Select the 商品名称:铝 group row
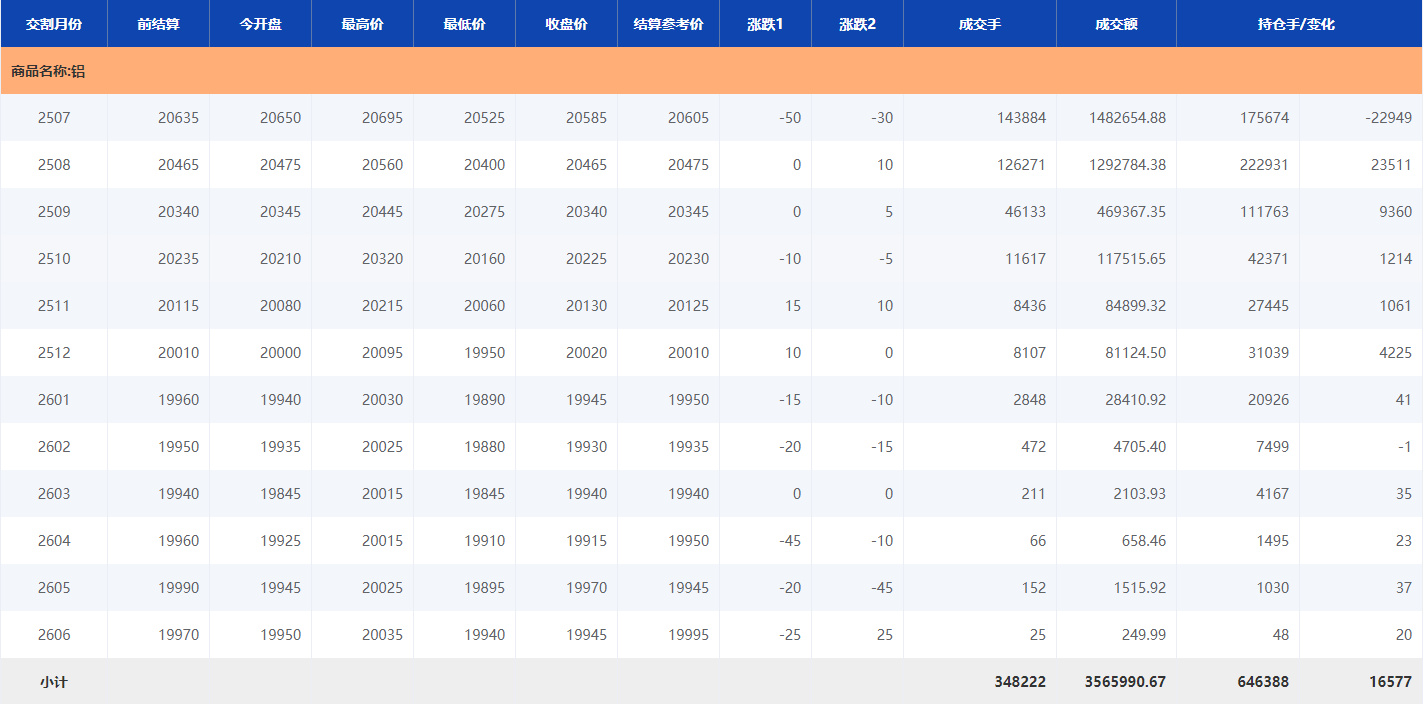This screenshot has height=704, width=1423. pyautogui.click(x=48, y=72)
